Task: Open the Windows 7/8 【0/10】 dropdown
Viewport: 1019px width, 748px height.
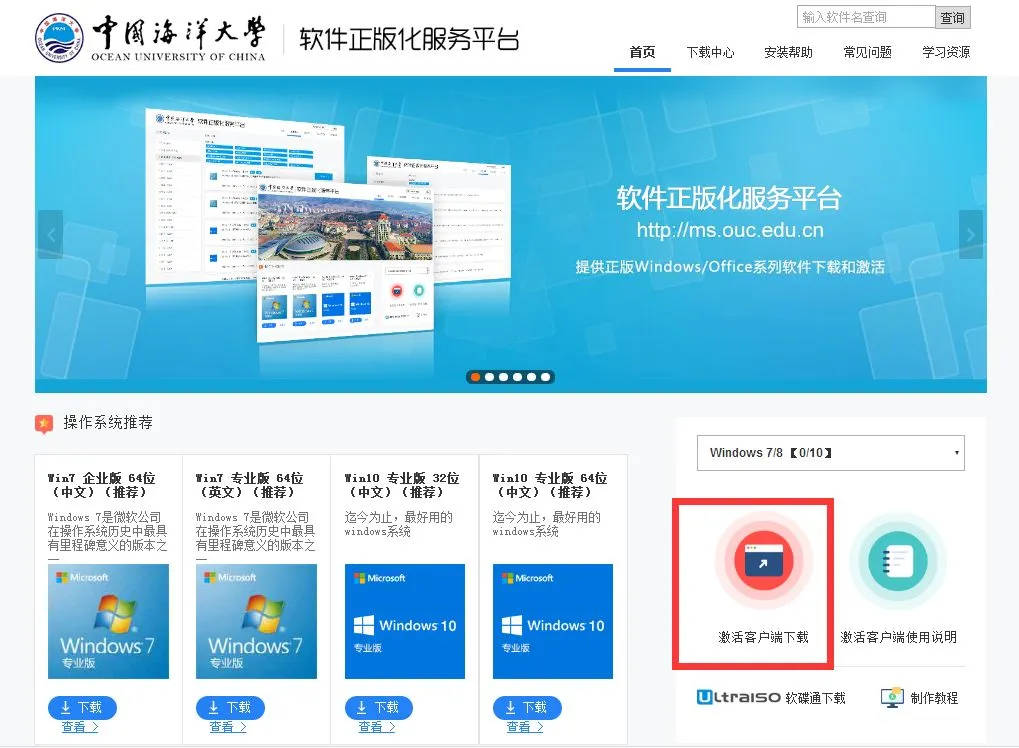Action: [x=831, y=453]
